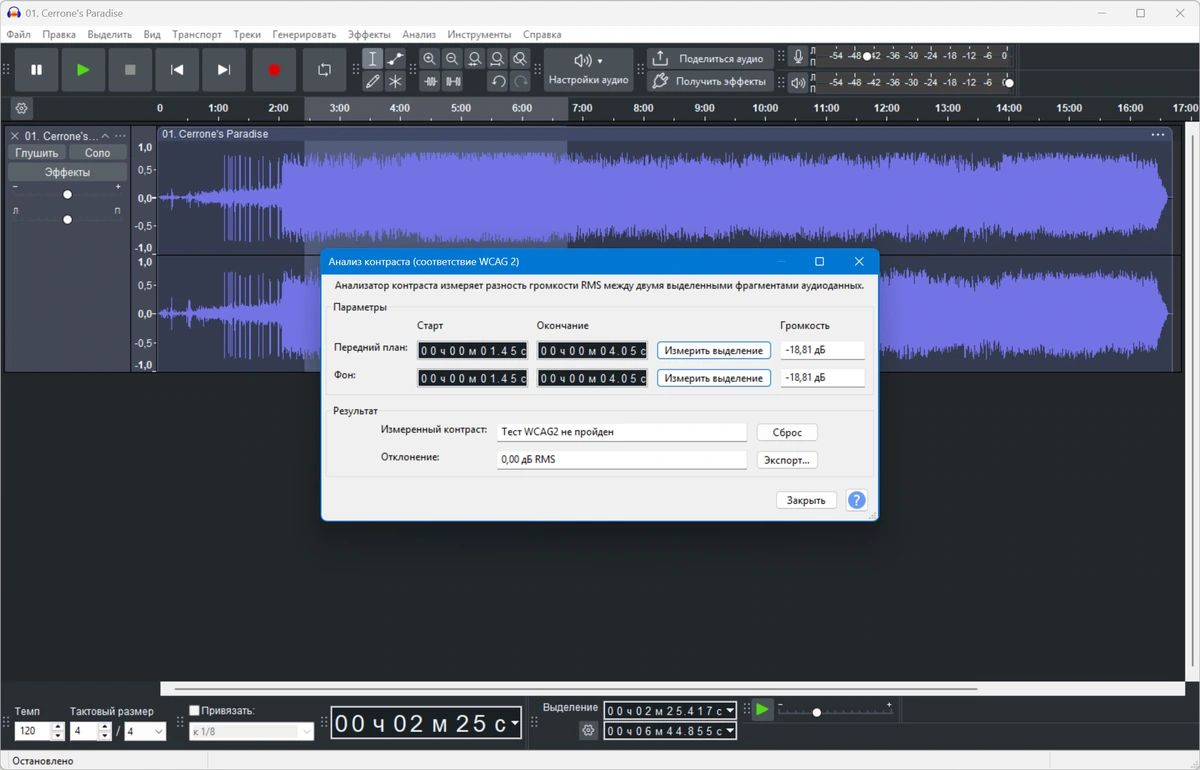The image size is (1200, 770).
Task: Zoom out with the magnifier minus icon
Action: (x=452, y=59)
